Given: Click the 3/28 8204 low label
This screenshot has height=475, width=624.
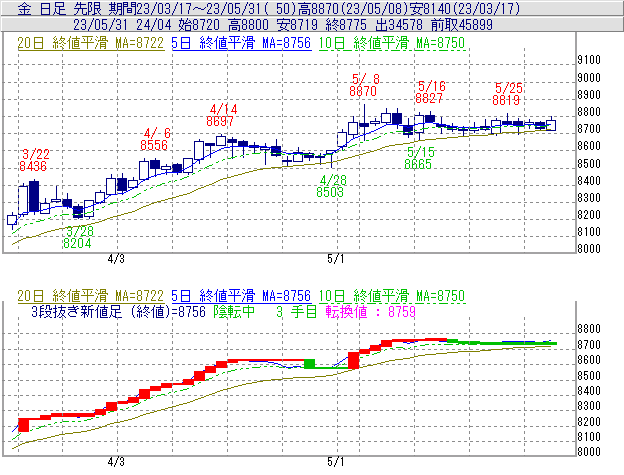Looking at the screenshot, I should (x=78, y=237).
